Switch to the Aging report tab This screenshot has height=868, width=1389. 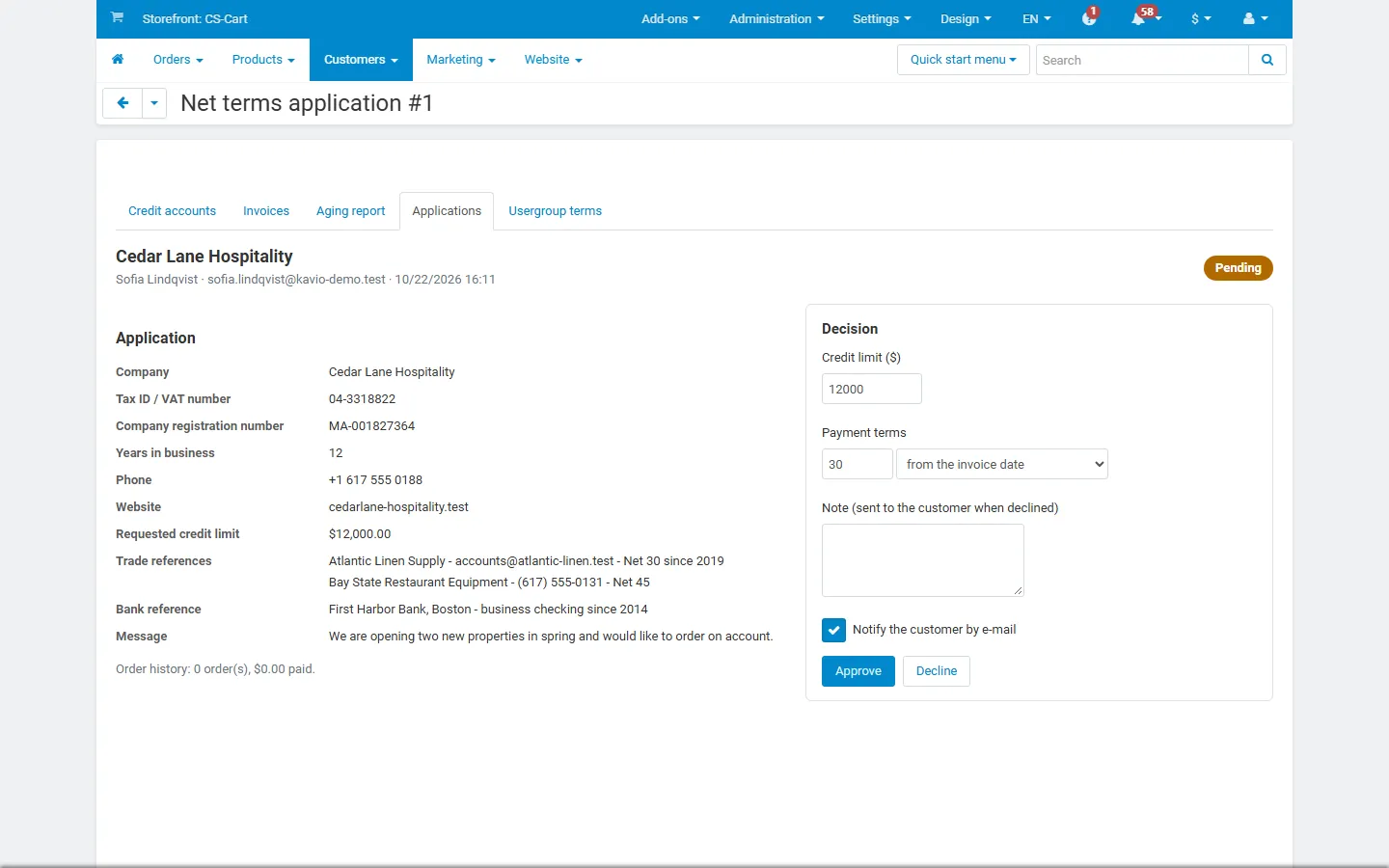click(x=350, y=211)
